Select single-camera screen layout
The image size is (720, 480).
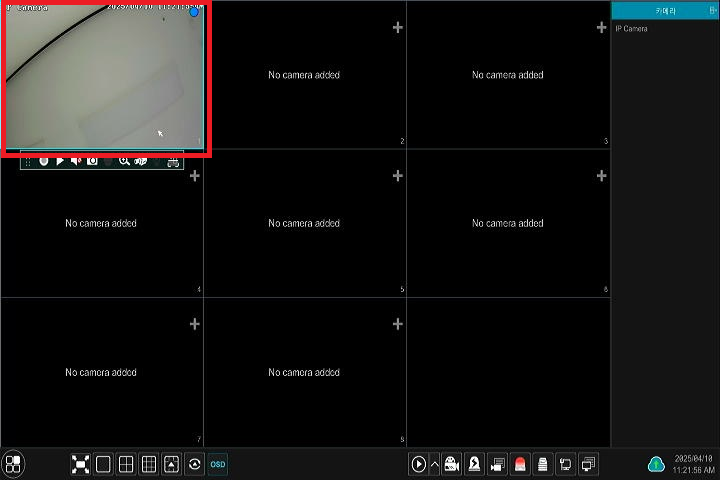pos(103,464)
